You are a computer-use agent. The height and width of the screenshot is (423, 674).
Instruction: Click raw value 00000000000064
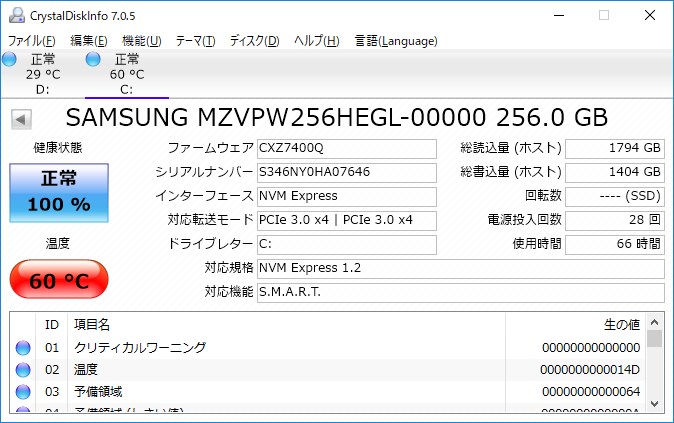pos(591,392)
